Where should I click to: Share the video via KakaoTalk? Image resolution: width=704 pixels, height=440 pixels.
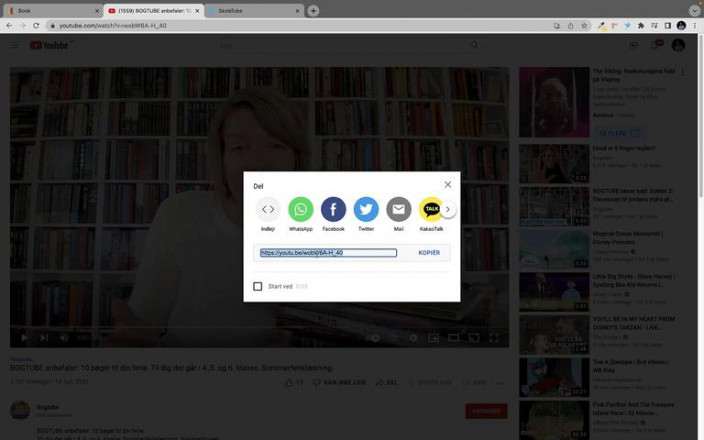pos(431,209)
